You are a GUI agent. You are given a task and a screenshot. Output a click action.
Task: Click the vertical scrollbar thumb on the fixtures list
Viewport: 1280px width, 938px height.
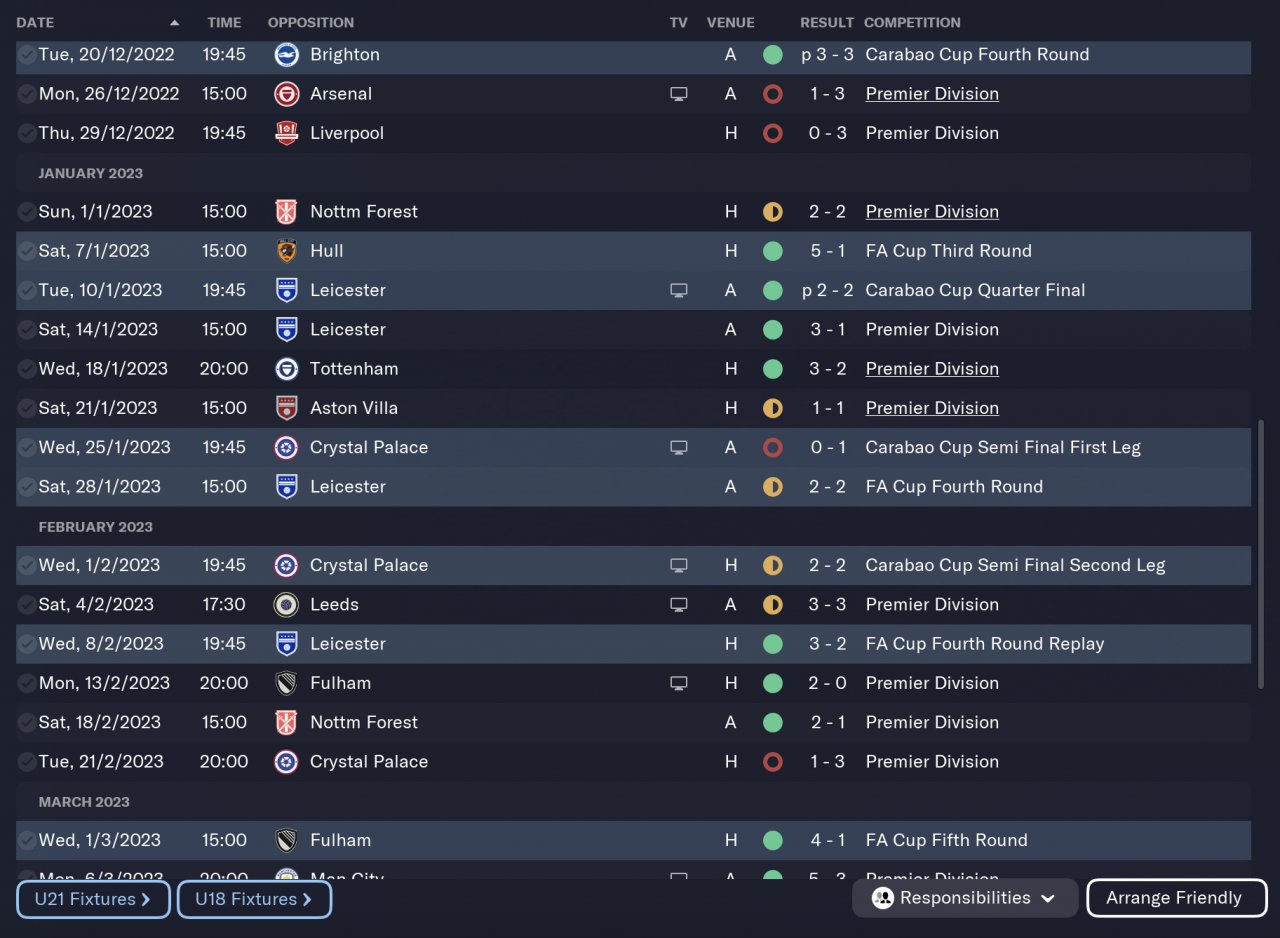1260,555
